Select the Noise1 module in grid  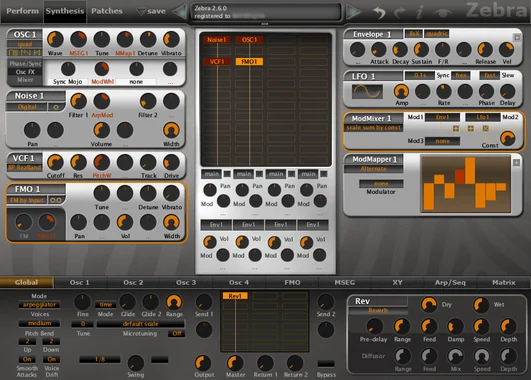point(217,40)
